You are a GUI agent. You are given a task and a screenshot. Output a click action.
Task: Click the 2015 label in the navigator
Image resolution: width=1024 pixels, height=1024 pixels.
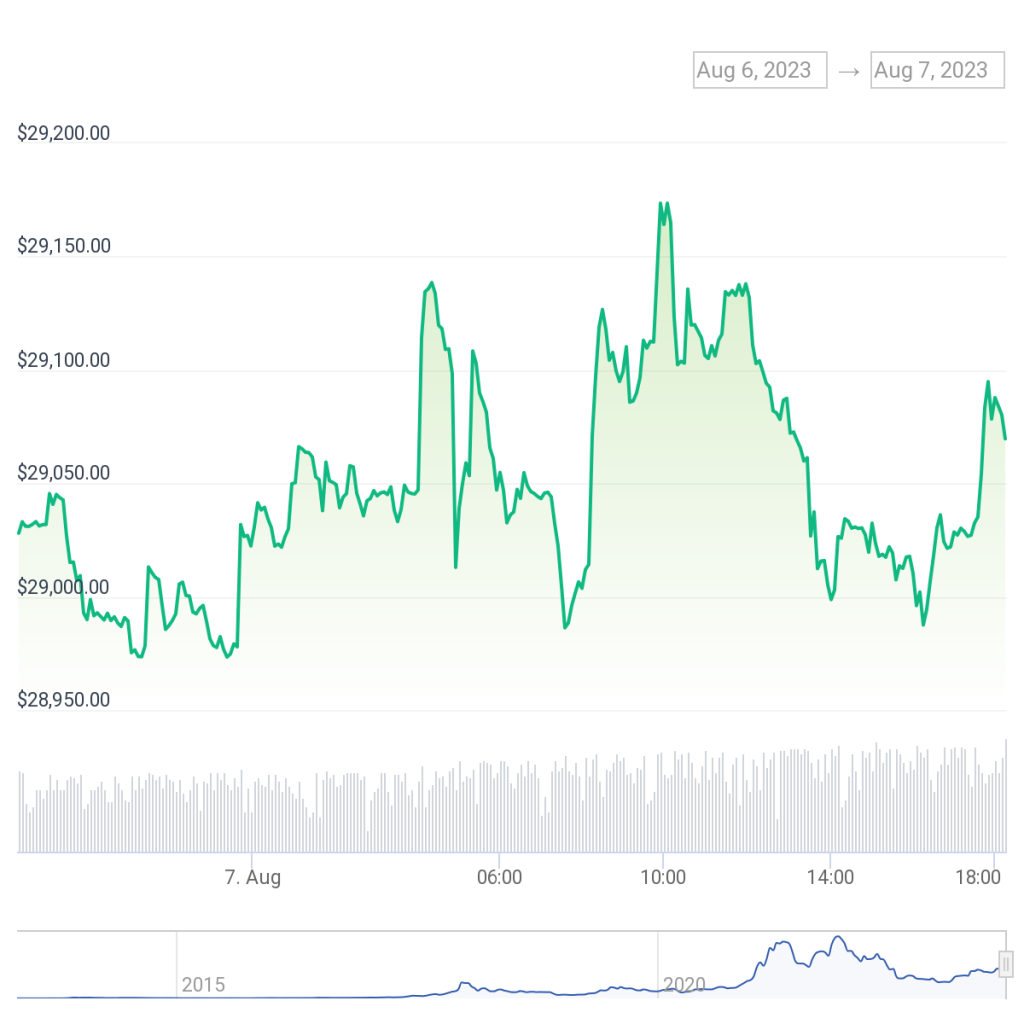[x=203, y=985]
